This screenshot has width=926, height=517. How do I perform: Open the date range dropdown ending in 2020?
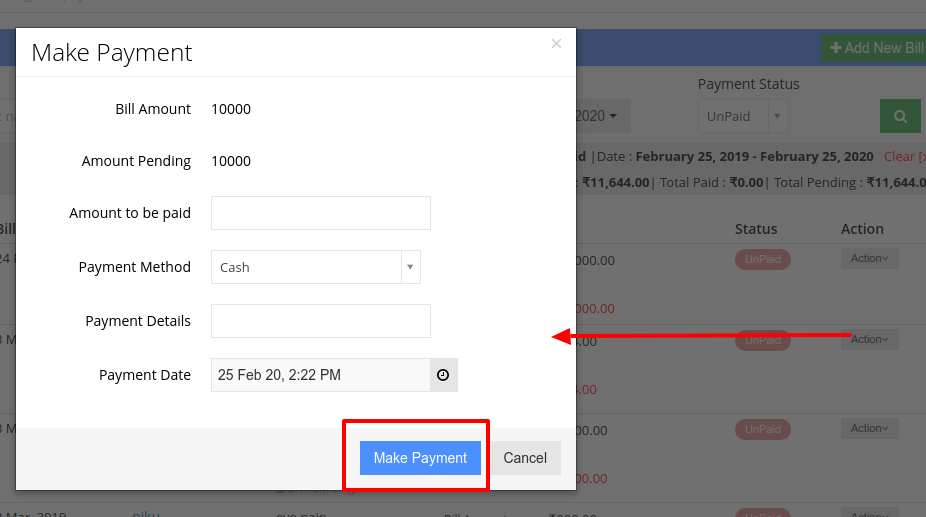(601, 116)
